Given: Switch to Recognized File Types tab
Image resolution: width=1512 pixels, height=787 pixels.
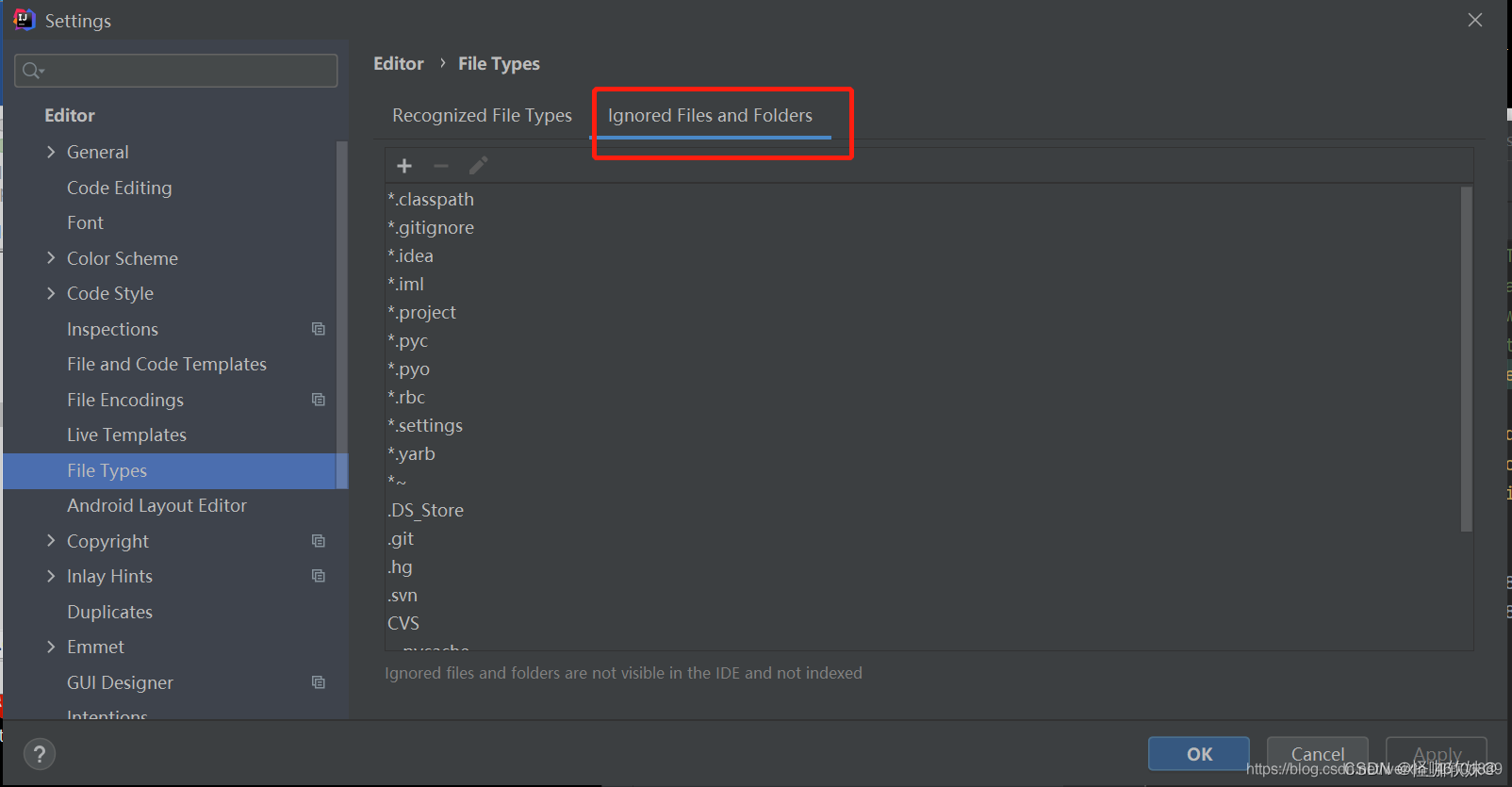Looking at the screenshot, I should pyautogui.click(x=482, y=115).
